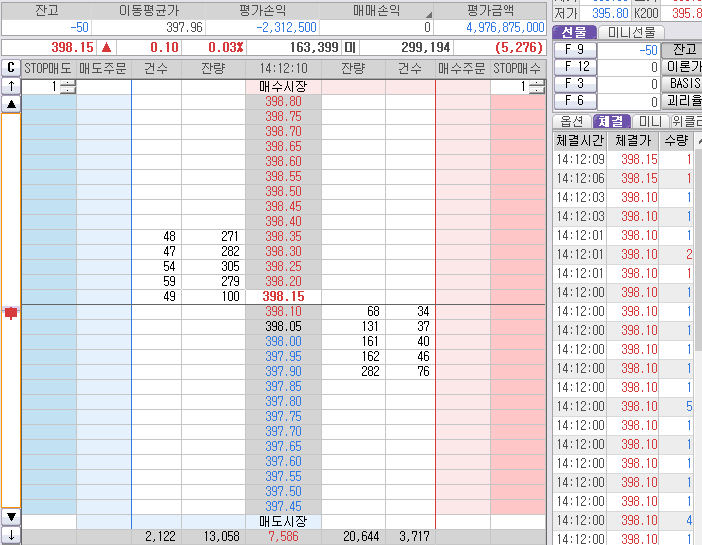
Task: Click the red up-triangle price change indicator
Action: (107, 47)
